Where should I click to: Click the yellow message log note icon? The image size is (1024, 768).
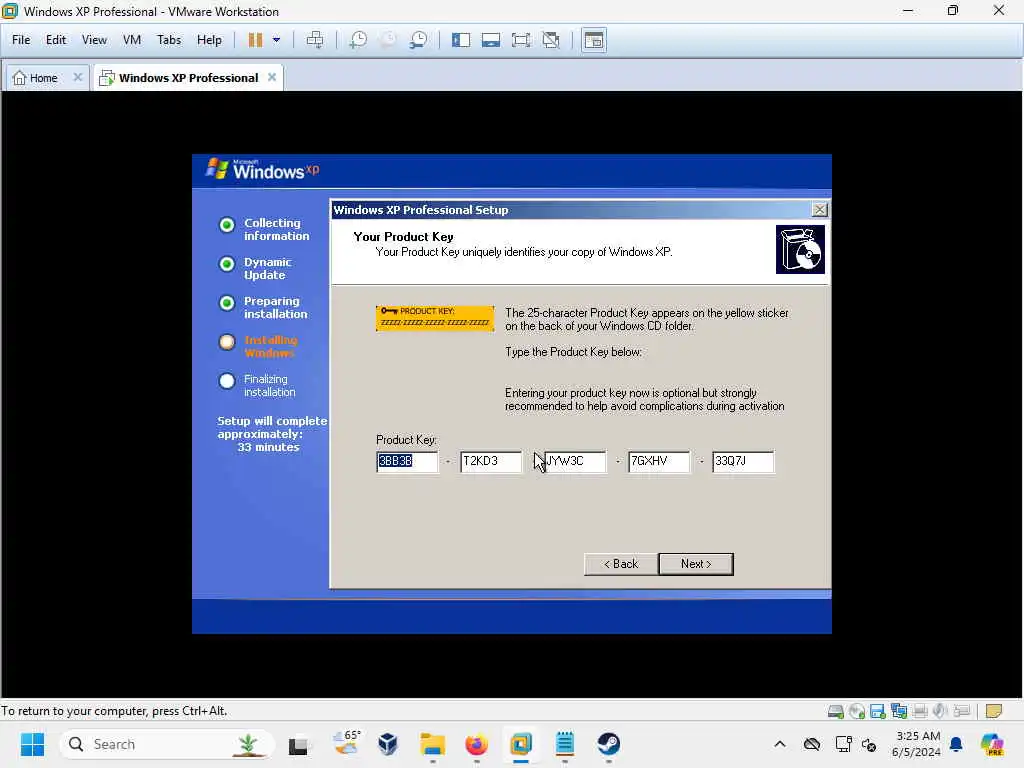click(x=994, y=711)
